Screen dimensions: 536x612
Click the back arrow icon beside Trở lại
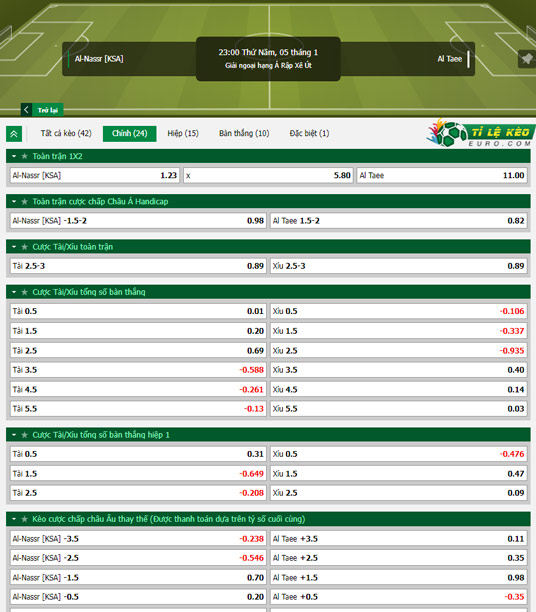click(26, 110)
